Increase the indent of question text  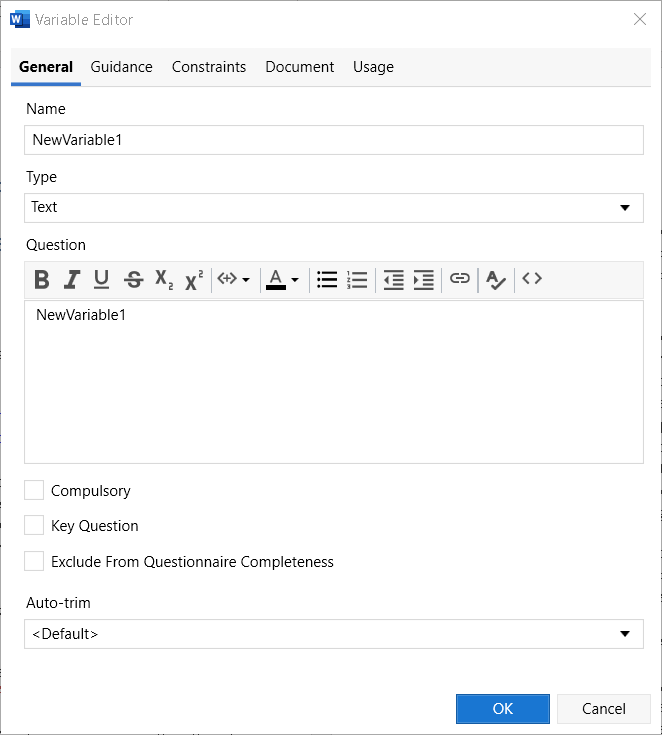click(423, 279)
